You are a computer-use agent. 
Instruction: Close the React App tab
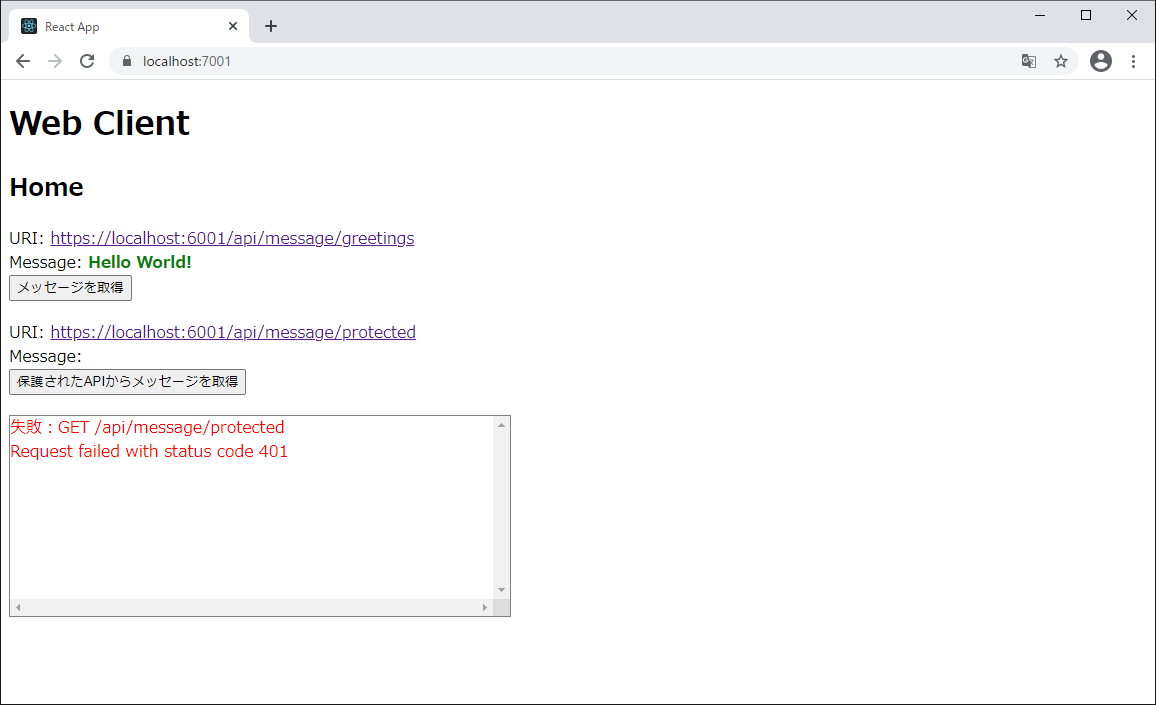[x=233, y=26]
